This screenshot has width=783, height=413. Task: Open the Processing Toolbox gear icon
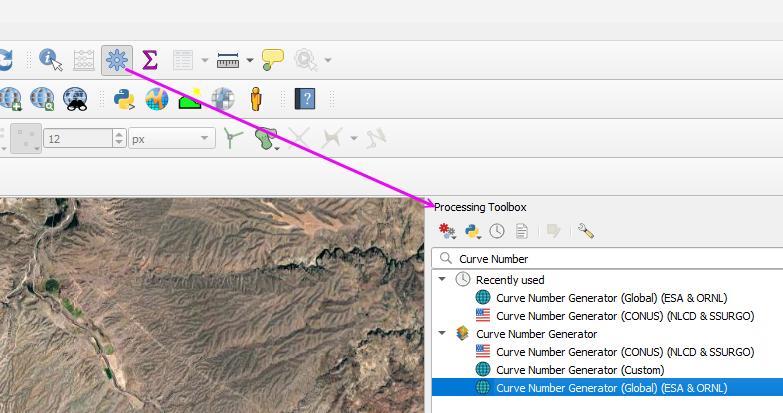tap(117, 61)
